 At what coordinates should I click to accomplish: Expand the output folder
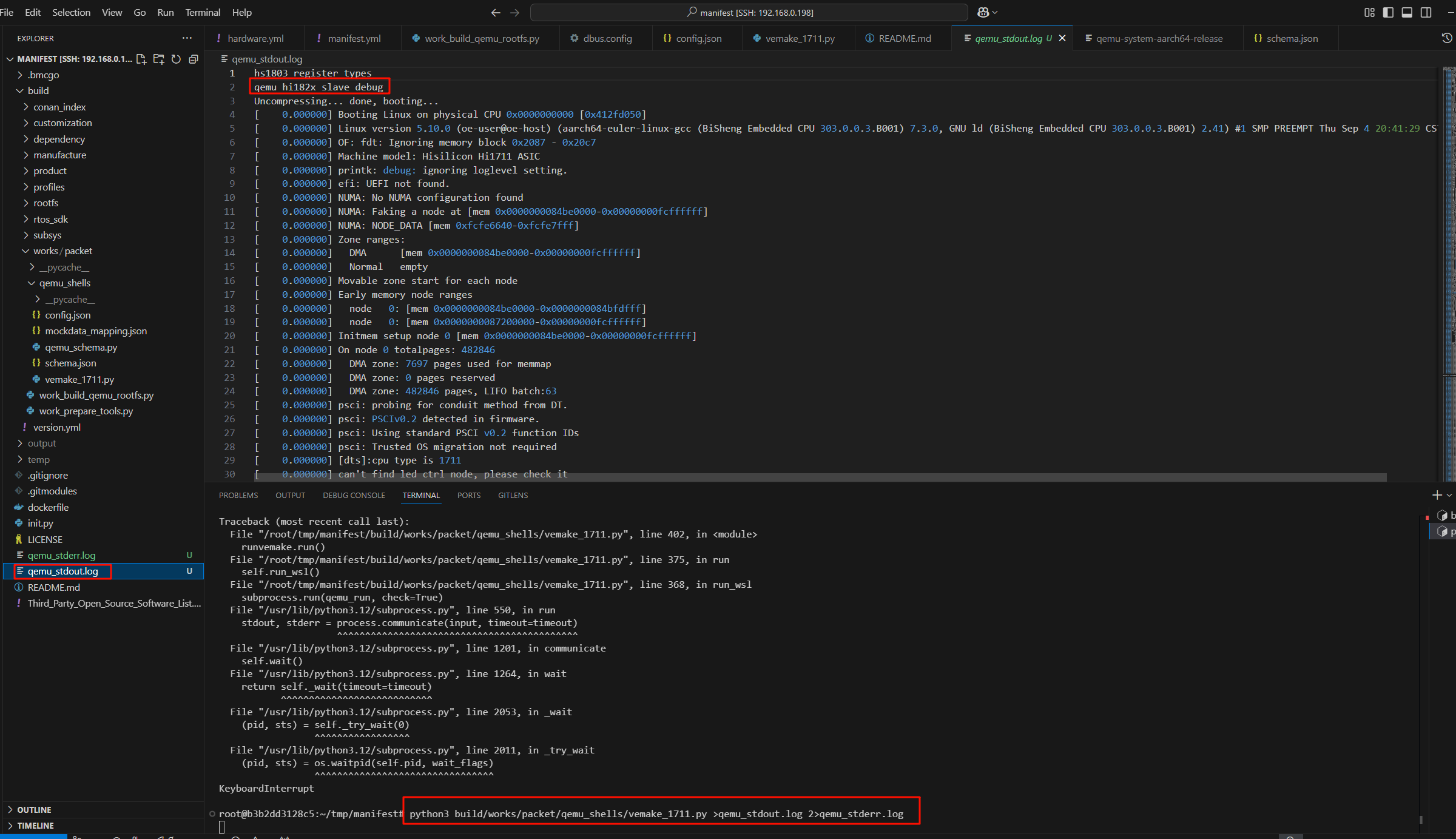click(x=42, y=443)
